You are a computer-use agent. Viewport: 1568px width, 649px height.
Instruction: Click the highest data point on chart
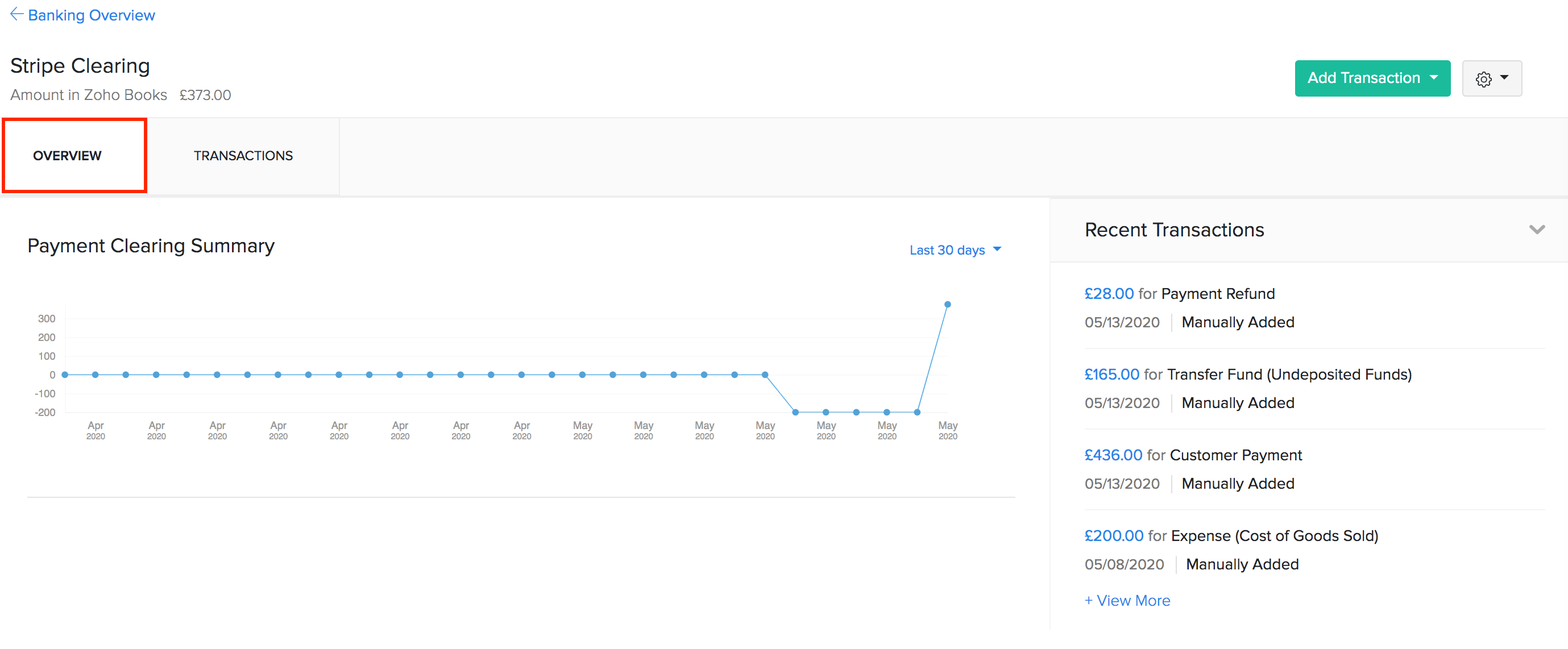947,304
